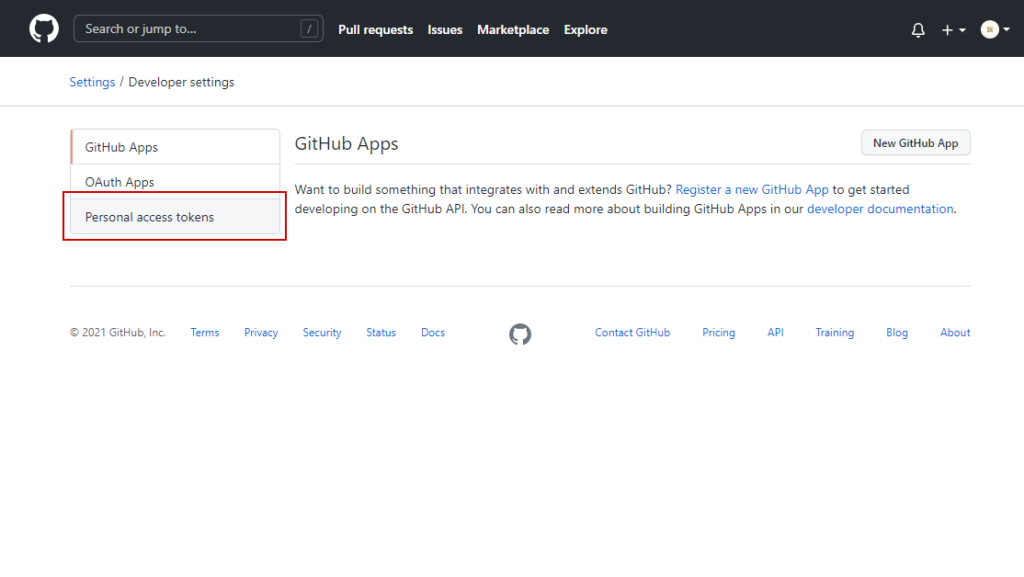Select Personal access tokens in sidebar
The image size is (1024, 577).
(x=175, y=217)
